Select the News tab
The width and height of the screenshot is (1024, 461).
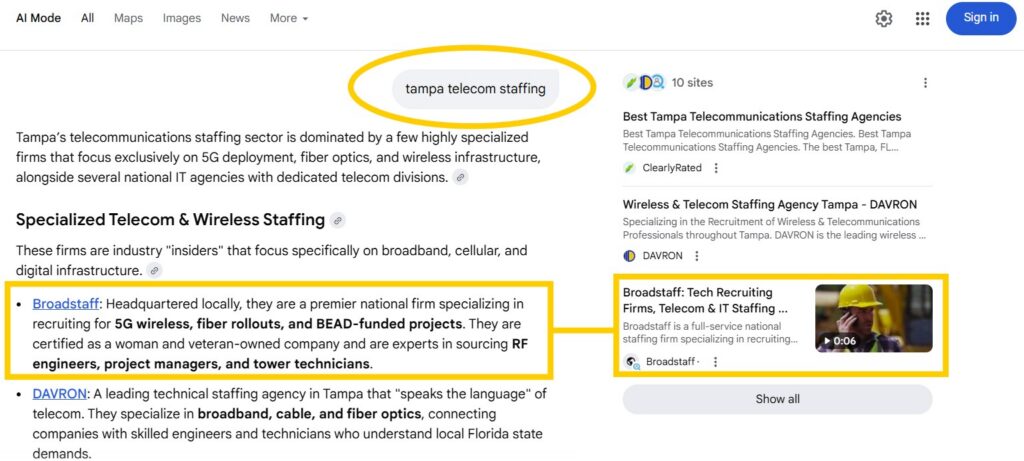(x=235, y=18)
